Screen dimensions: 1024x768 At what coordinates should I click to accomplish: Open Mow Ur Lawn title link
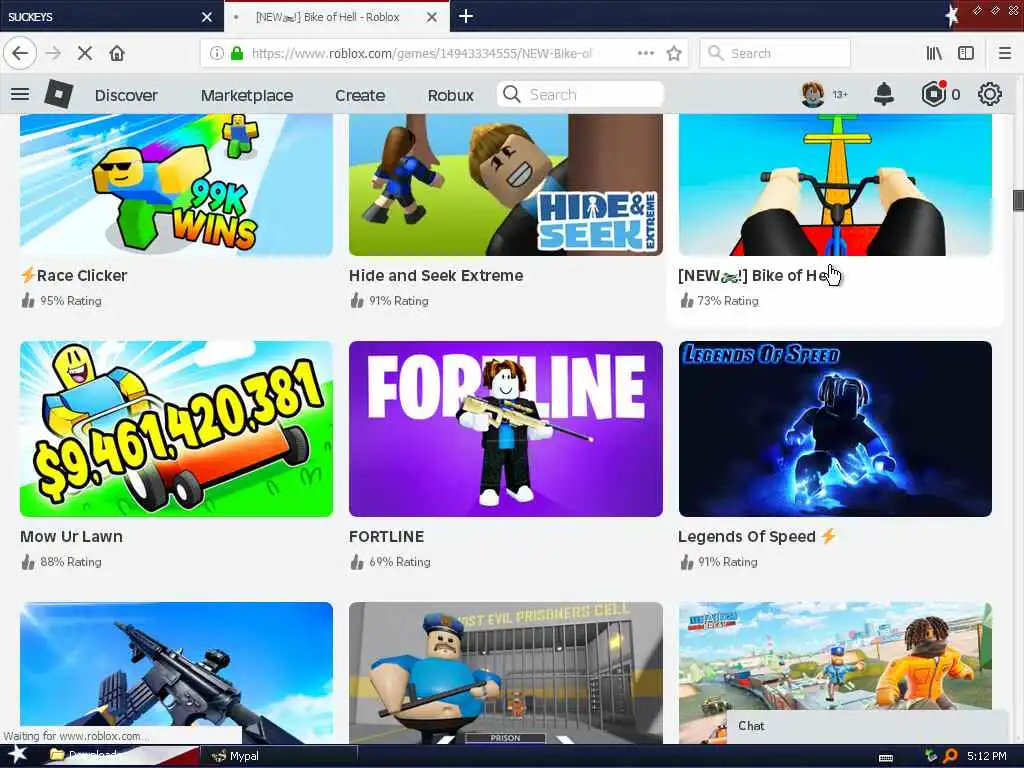[71, 537]
